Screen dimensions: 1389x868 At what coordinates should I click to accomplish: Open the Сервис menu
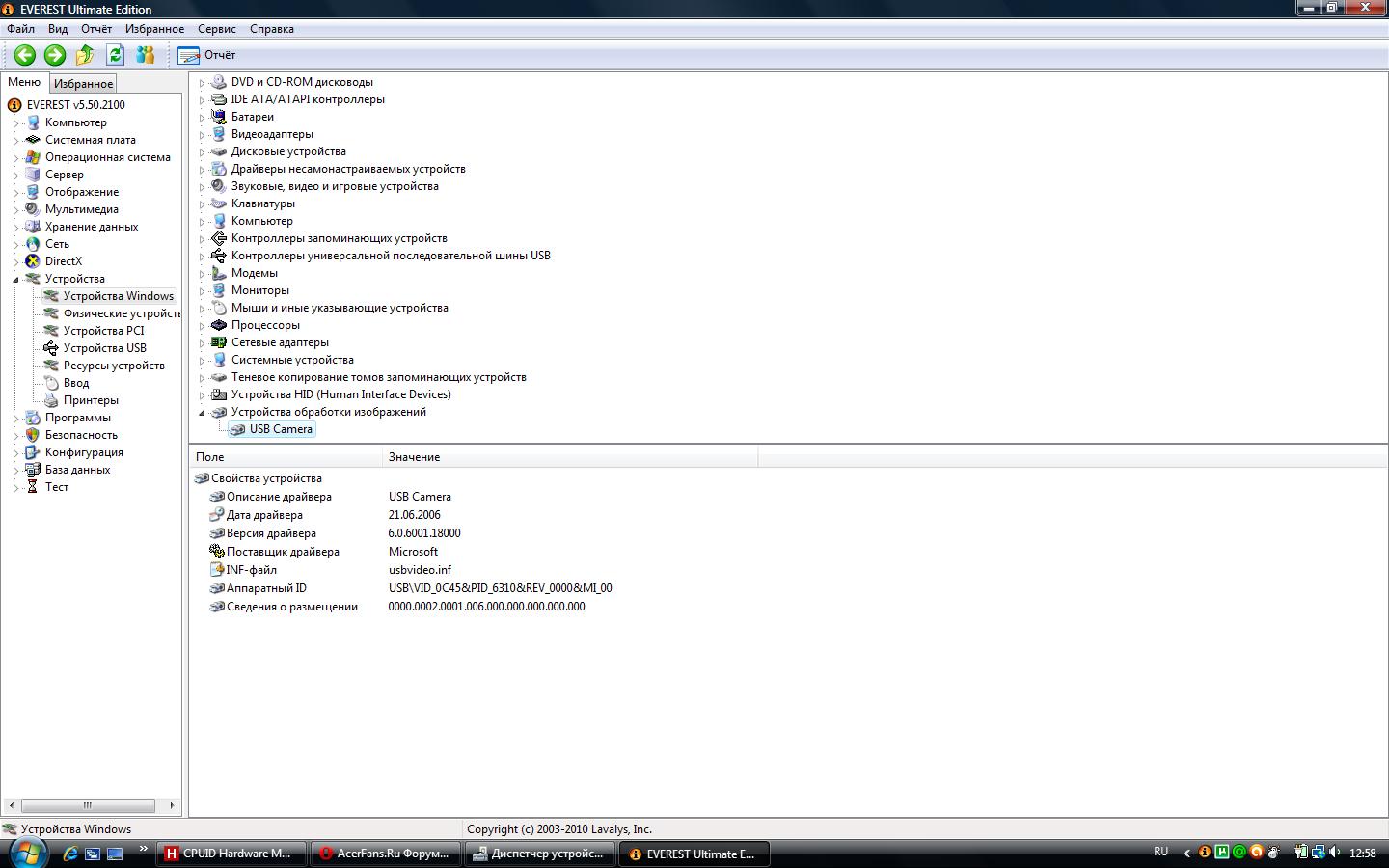(x=217, y=29)
